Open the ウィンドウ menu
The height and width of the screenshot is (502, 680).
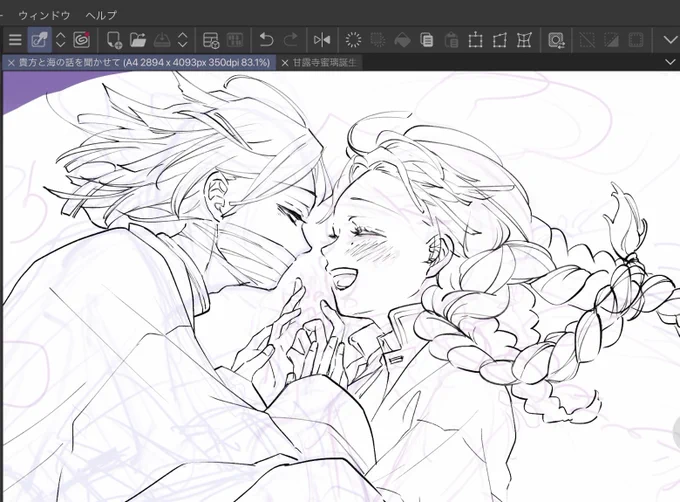tap(44, 15)
